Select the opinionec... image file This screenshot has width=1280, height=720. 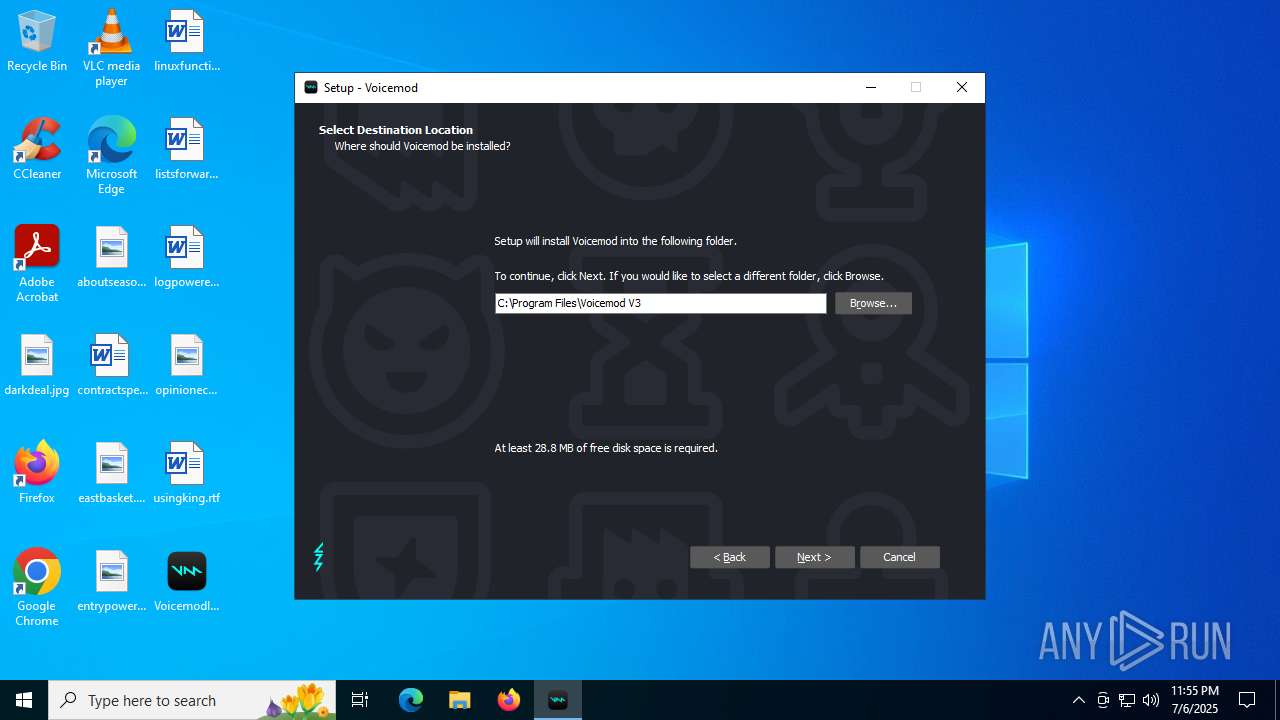186,366
